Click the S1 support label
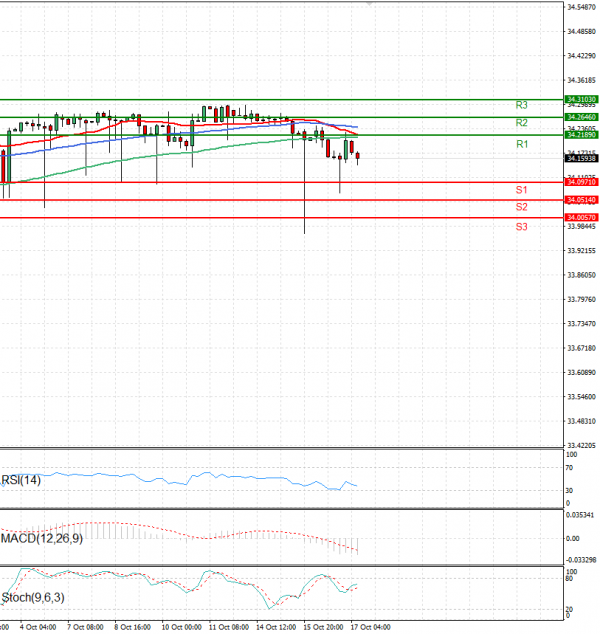The image size is (600, 634). click(x=521, y=190)
